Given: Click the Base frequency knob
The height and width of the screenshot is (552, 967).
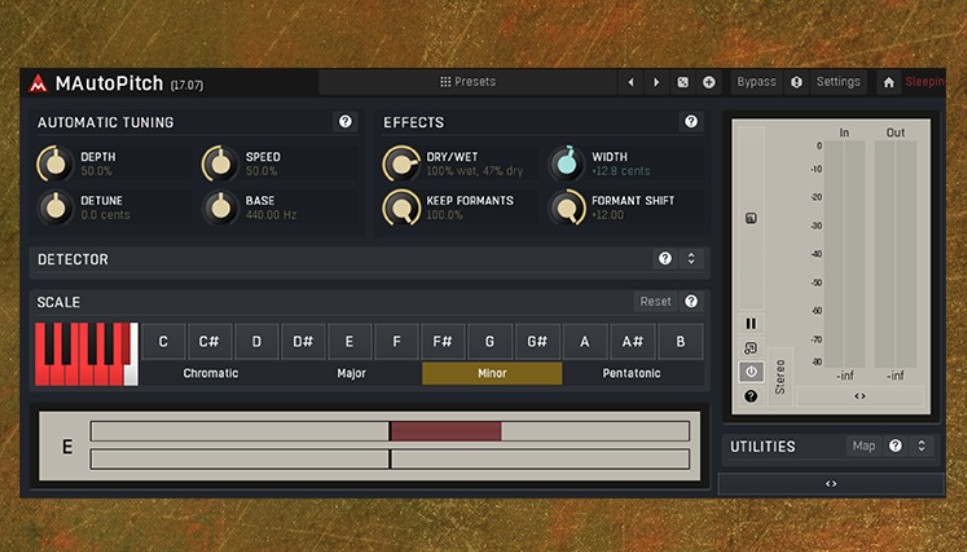Looking at the screenshot, I should point(220,208).
